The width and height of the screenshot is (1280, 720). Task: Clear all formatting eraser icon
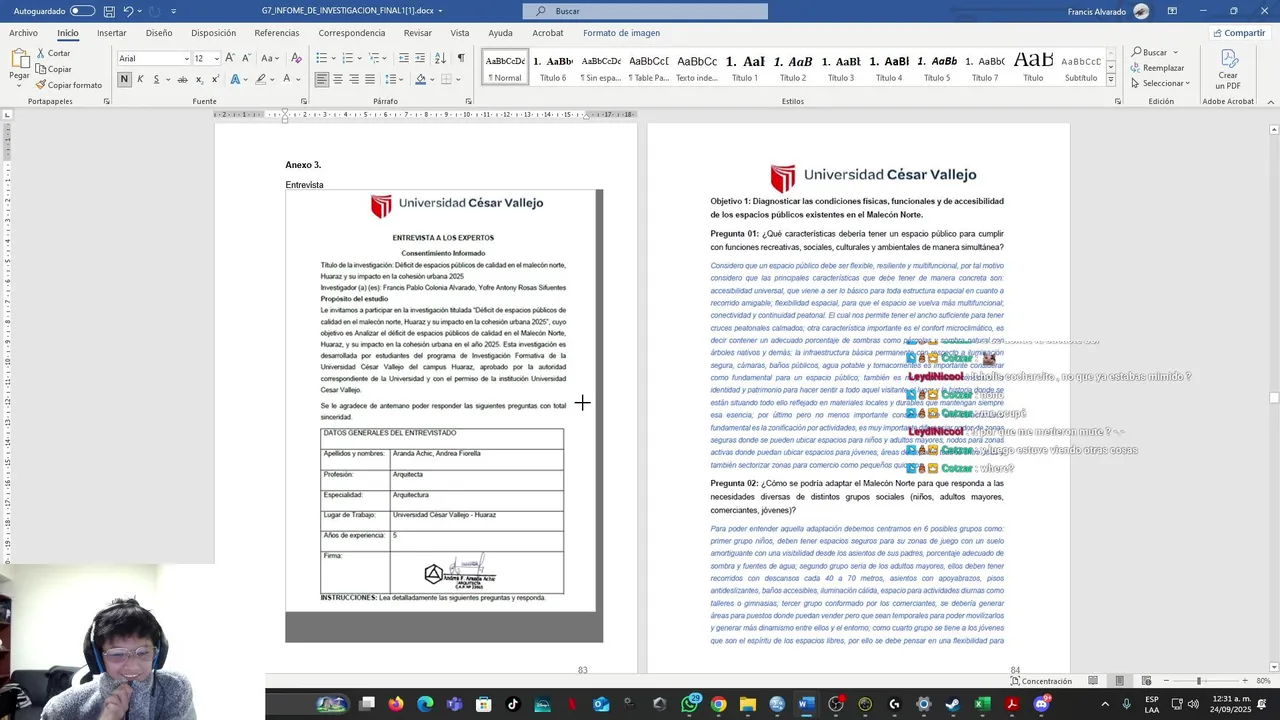[x=296, y=58]
